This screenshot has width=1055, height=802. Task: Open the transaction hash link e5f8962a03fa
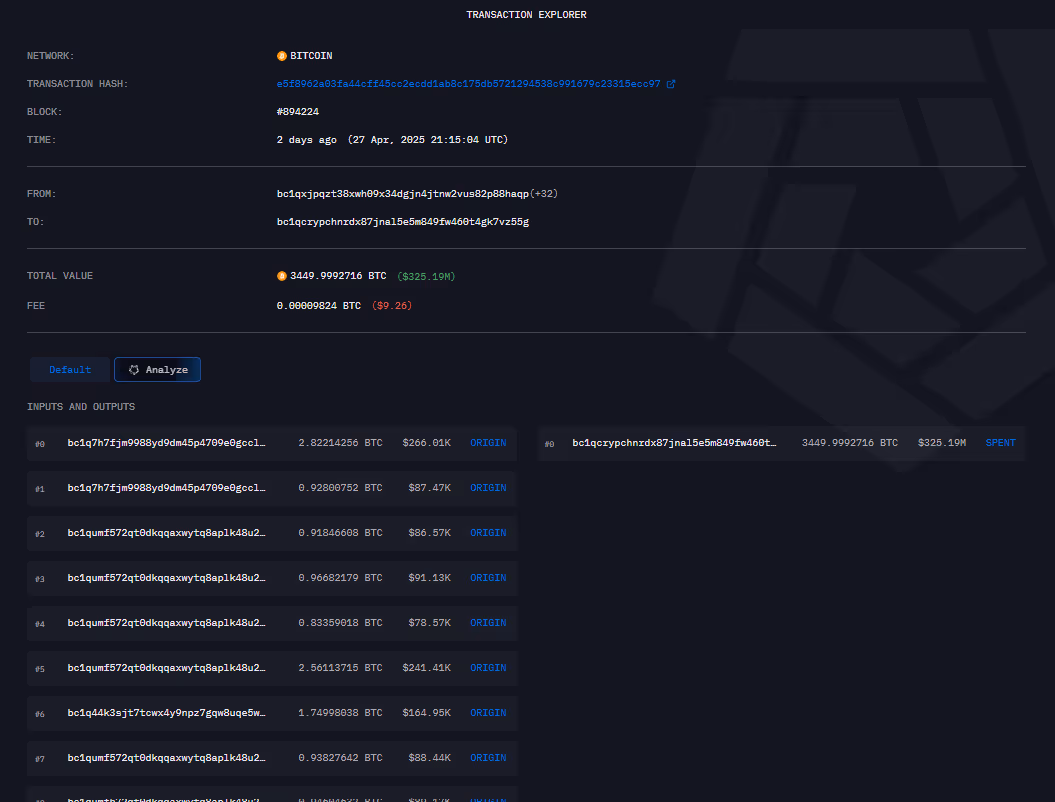tap(468, 84)
